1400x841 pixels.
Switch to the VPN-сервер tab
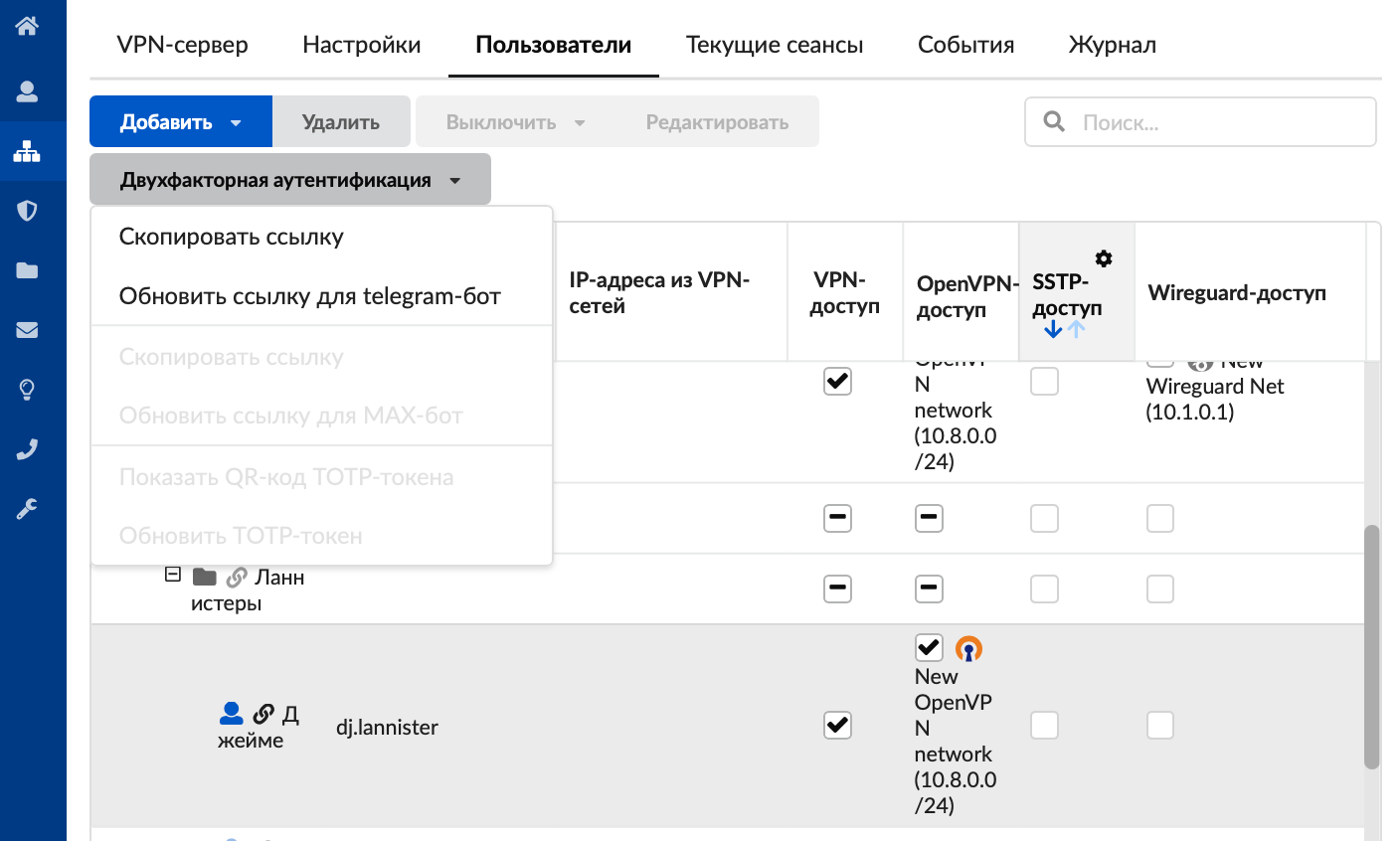tap(182, 45)
